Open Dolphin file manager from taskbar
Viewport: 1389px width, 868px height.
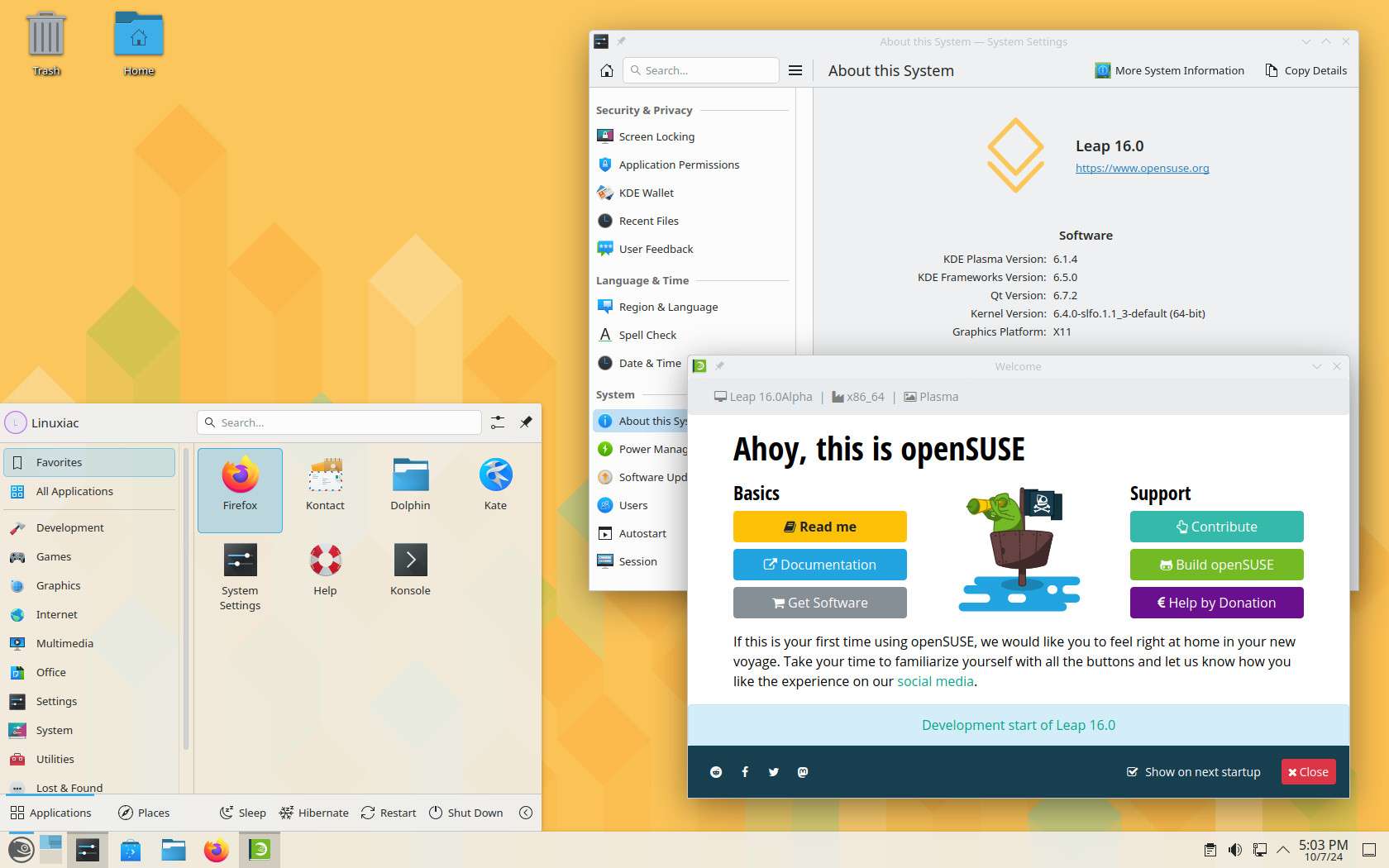(174, 850)
